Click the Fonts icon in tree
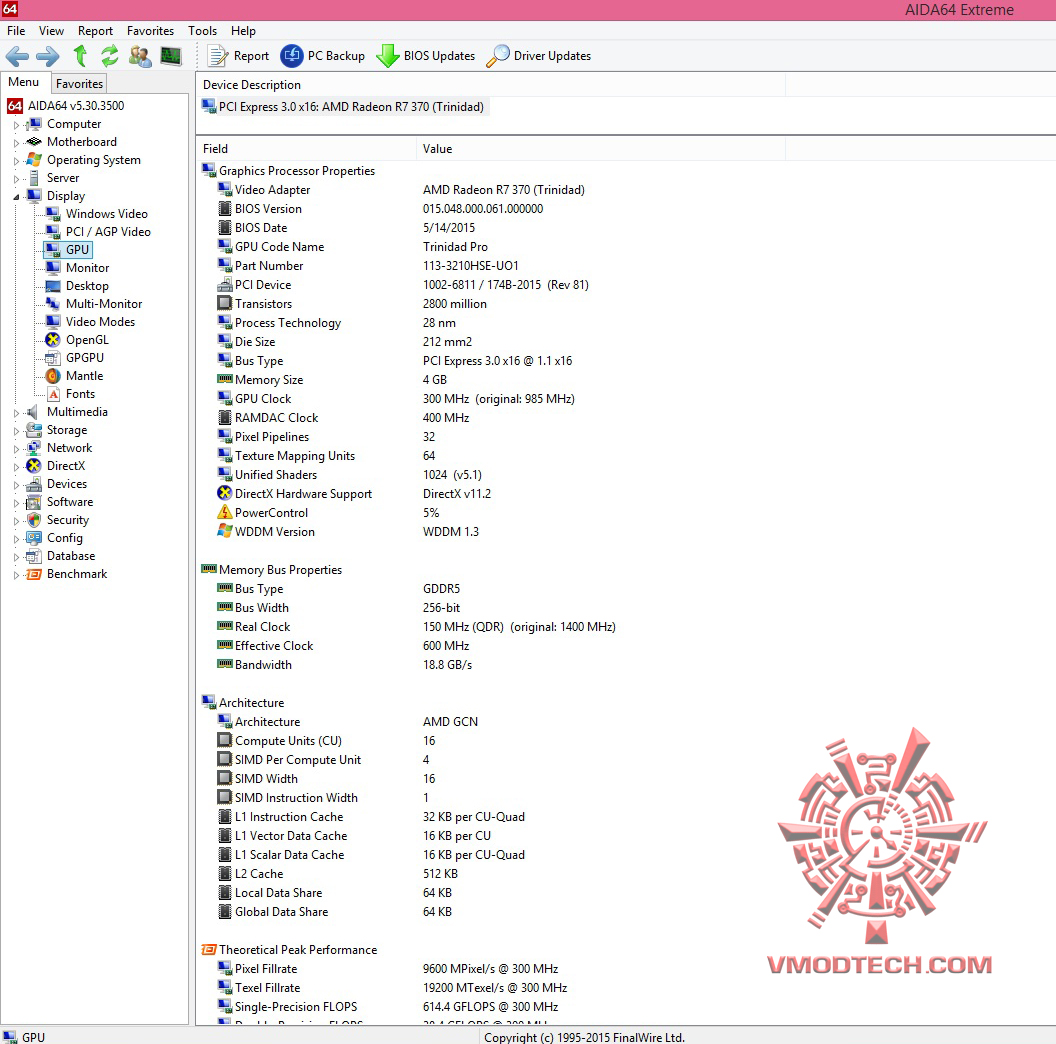 (54, 394)
